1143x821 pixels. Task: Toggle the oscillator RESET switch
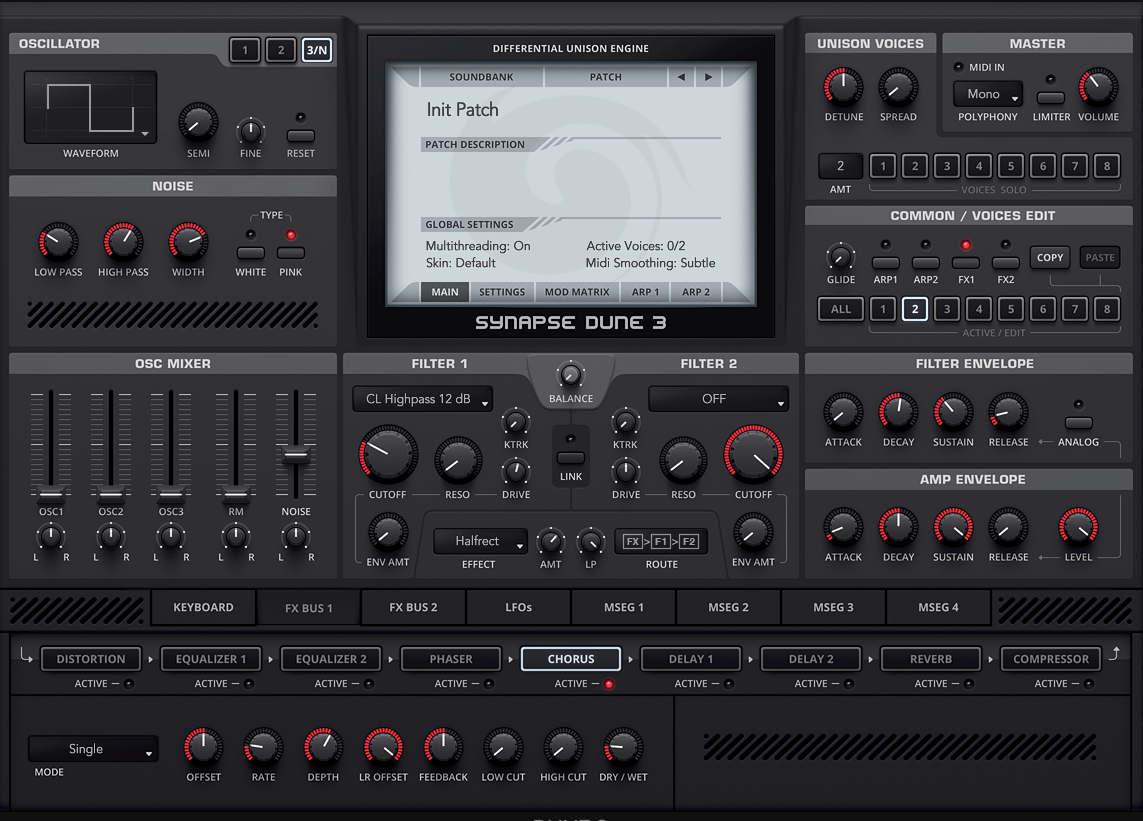click(300, 136)
